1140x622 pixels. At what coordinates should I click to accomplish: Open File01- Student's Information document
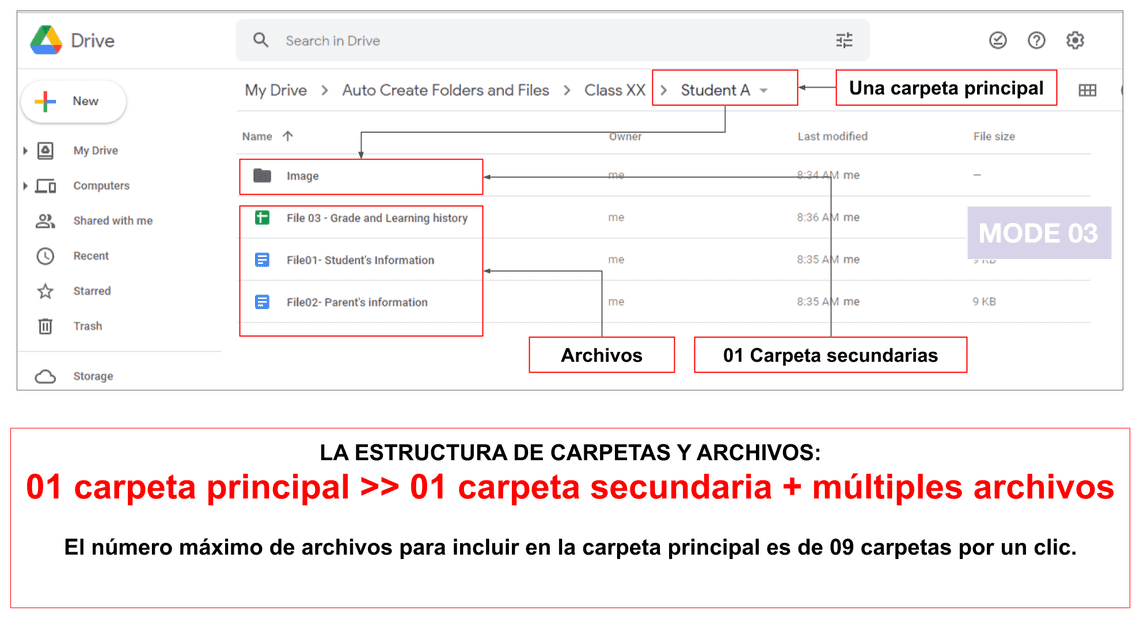tap(360, 260)
